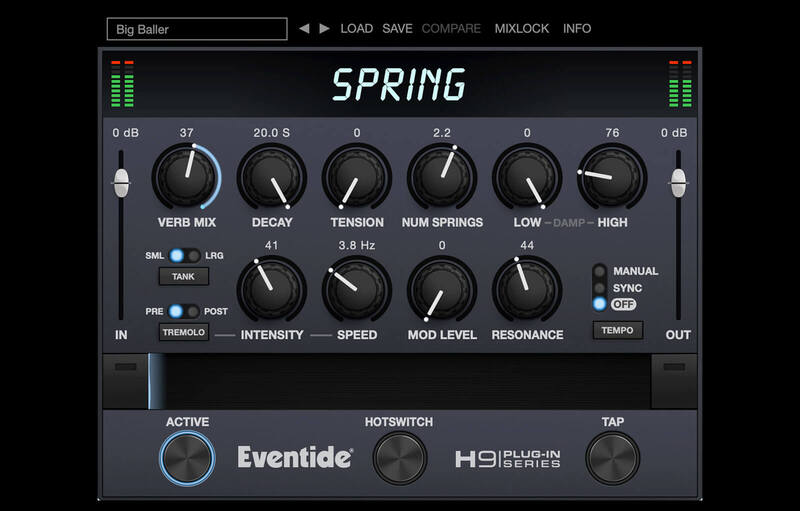Click the Decay value 20.0 S
The height and width of the screenshot is (511, 800).
pos(271,133)
